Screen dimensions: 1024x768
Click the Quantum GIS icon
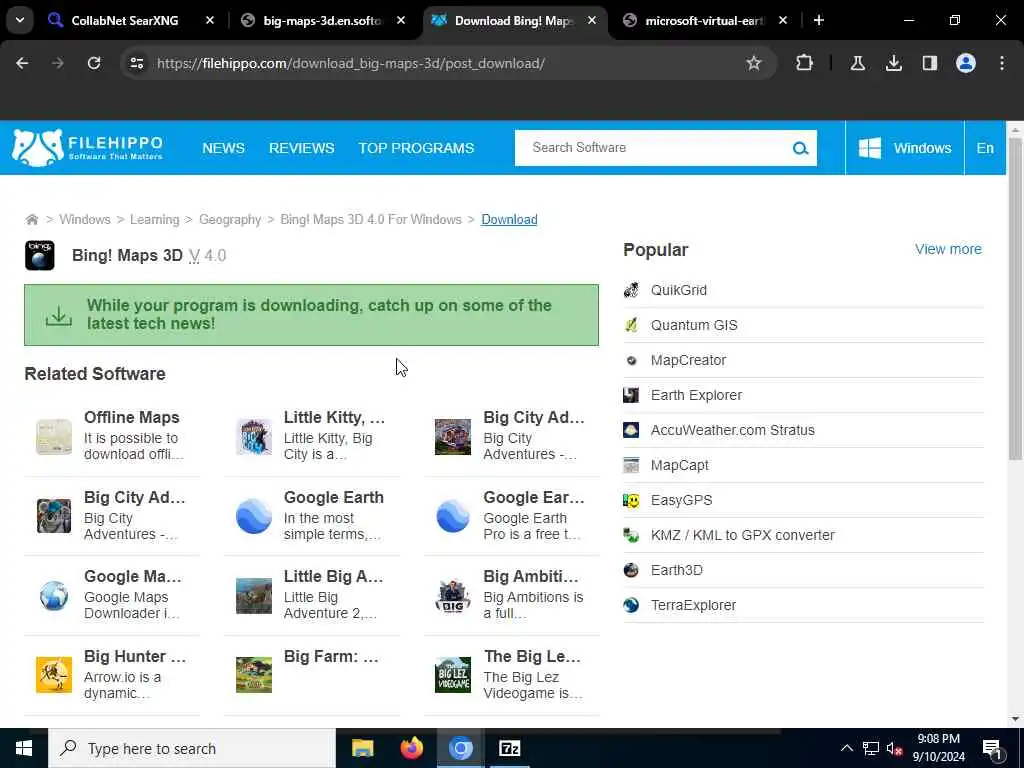click(x=631, y=325)
